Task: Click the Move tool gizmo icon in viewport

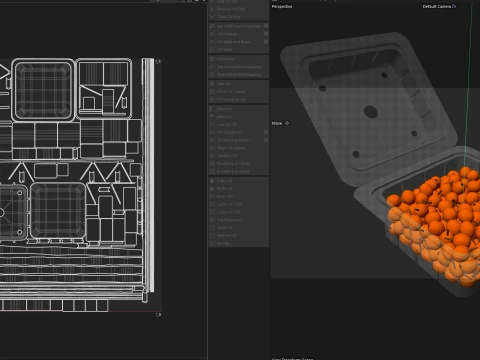Action: 287,123
